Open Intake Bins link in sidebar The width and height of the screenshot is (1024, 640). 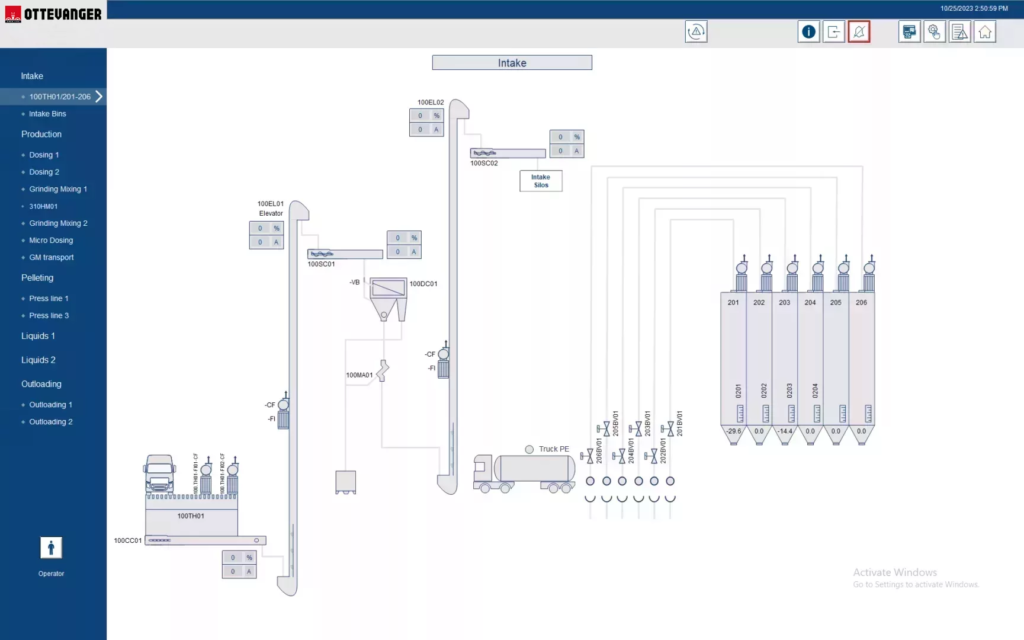click(x=47, y=114)
